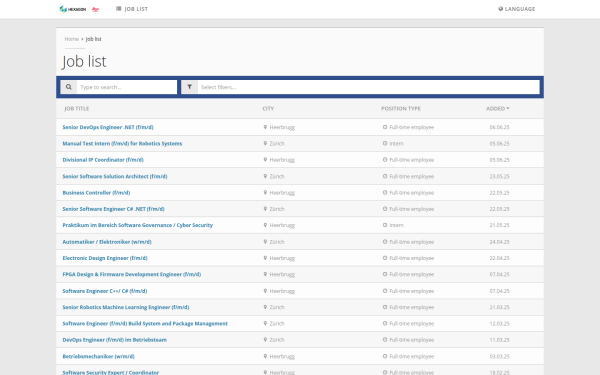Go to Home breadcrumb link
600x375 pixels.
71,39
